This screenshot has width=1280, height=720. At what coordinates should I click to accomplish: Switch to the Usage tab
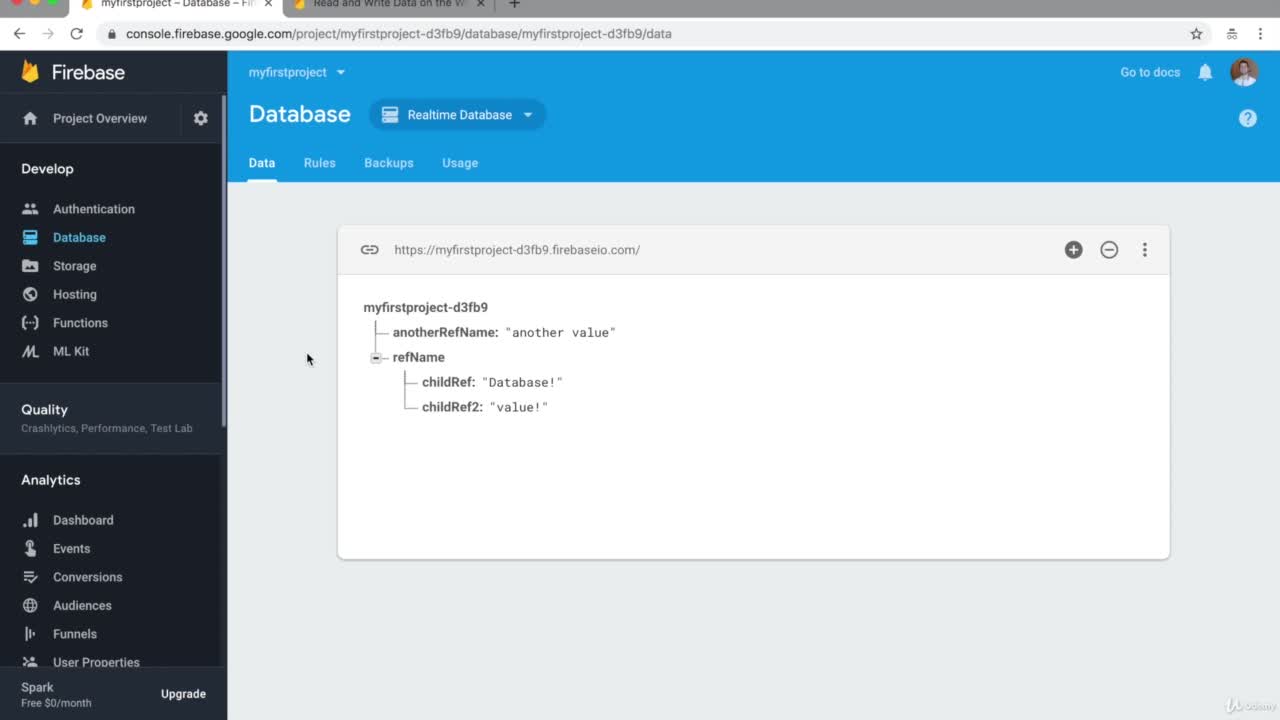(460, 163)
